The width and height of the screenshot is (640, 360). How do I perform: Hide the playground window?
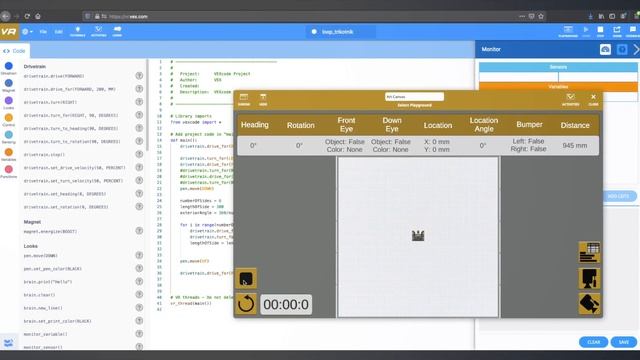tap(263, 99)
